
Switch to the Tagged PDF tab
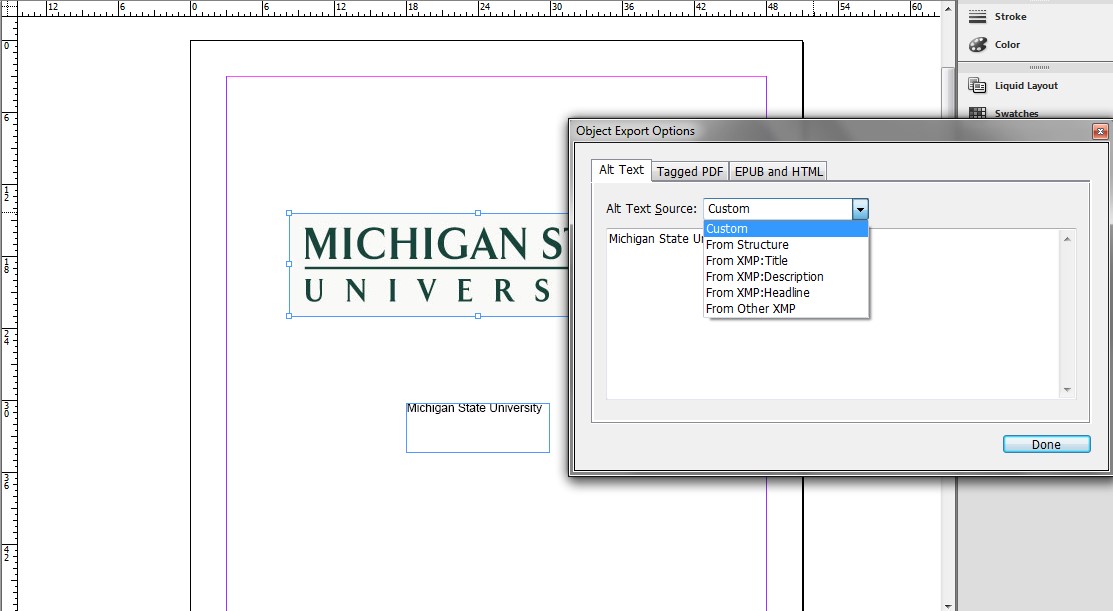(689, 171)
